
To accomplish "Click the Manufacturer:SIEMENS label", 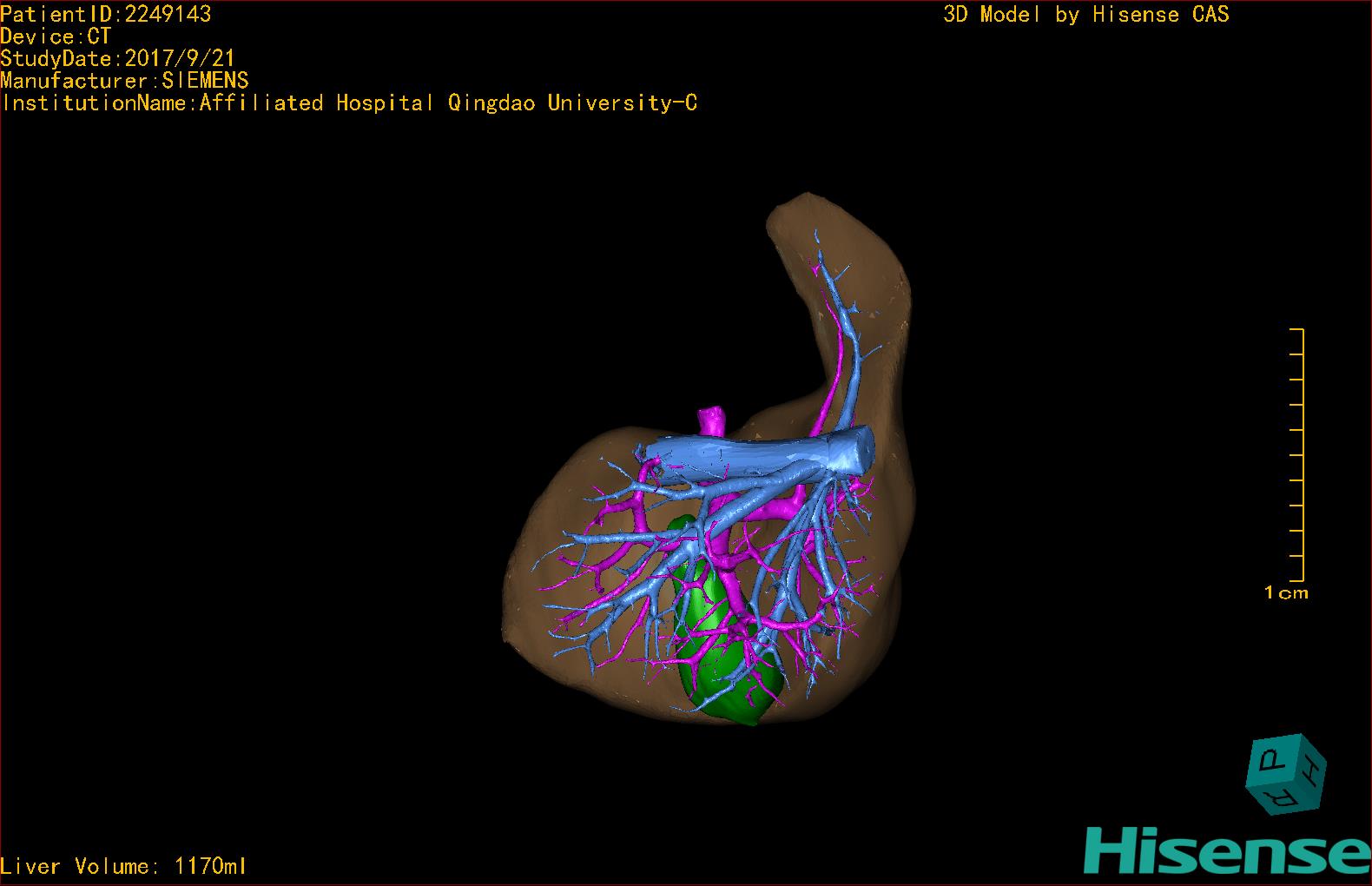I will pos(125,81).
